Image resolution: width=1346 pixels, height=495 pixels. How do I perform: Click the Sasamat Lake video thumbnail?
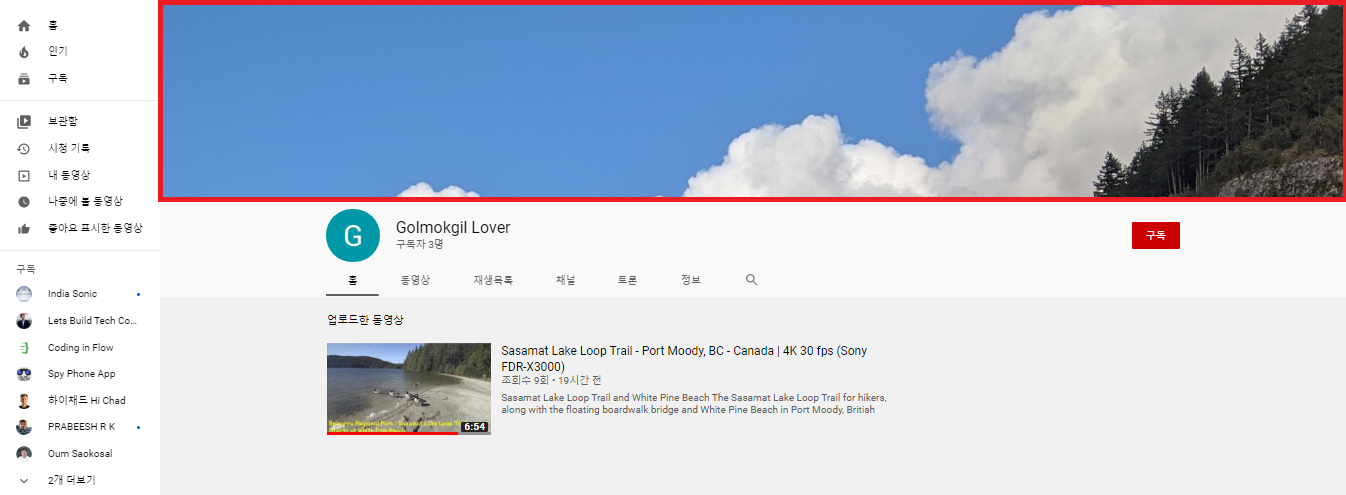[408, 389]
